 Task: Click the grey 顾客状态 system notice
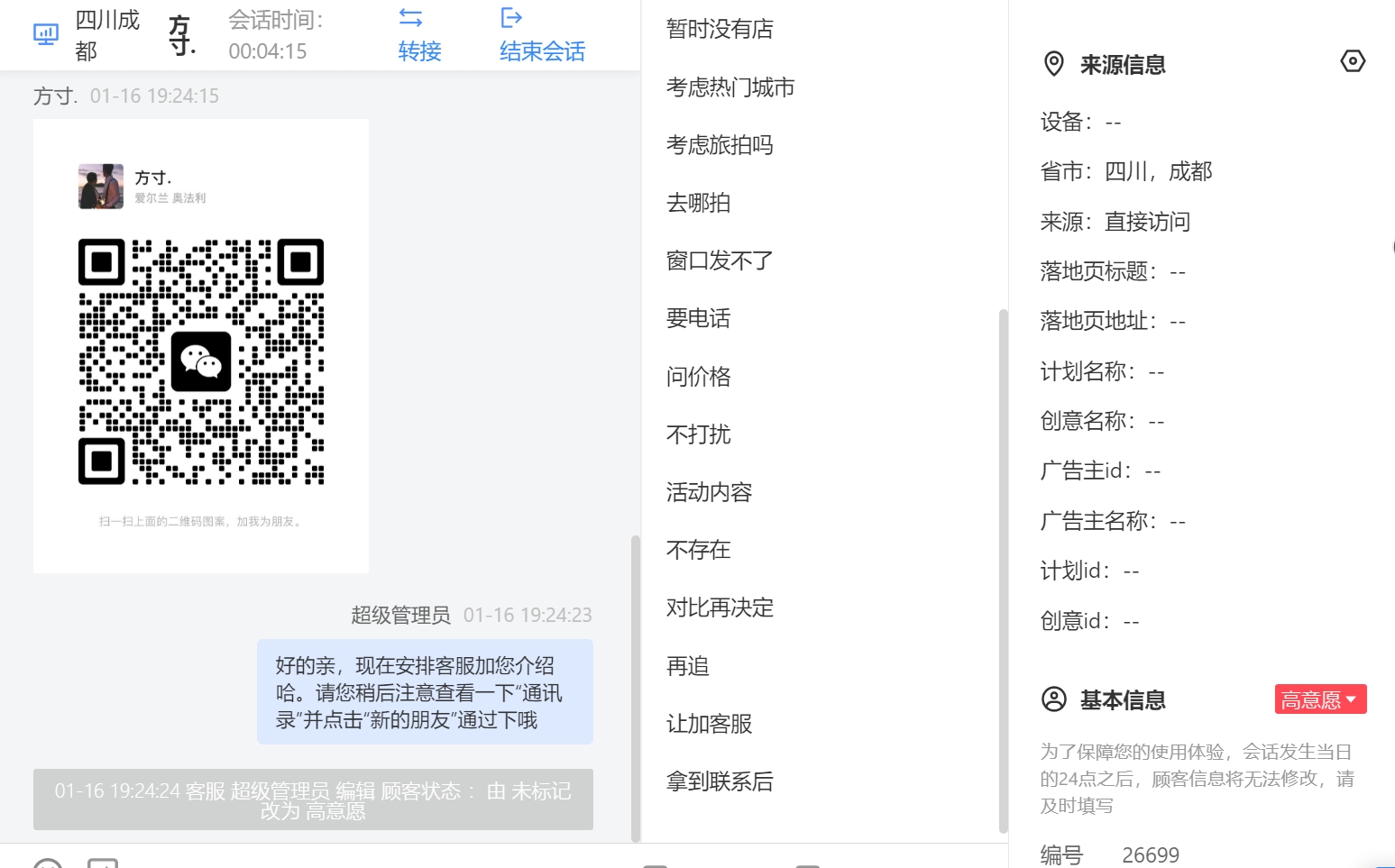point(313,799)
